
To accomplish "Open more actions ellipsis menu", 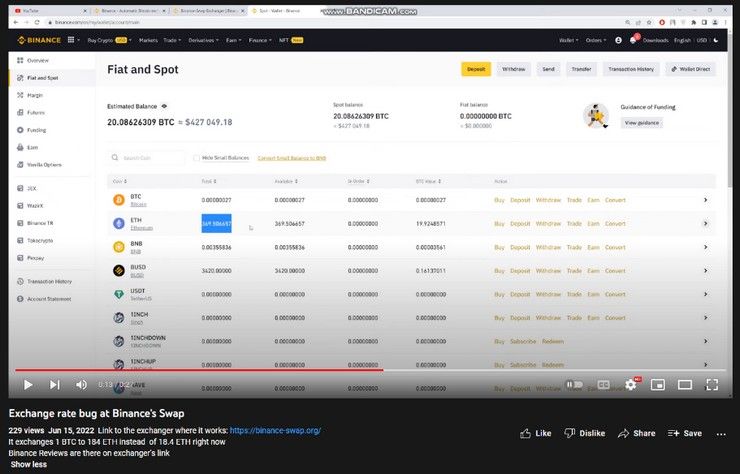I will pos(721,434).
